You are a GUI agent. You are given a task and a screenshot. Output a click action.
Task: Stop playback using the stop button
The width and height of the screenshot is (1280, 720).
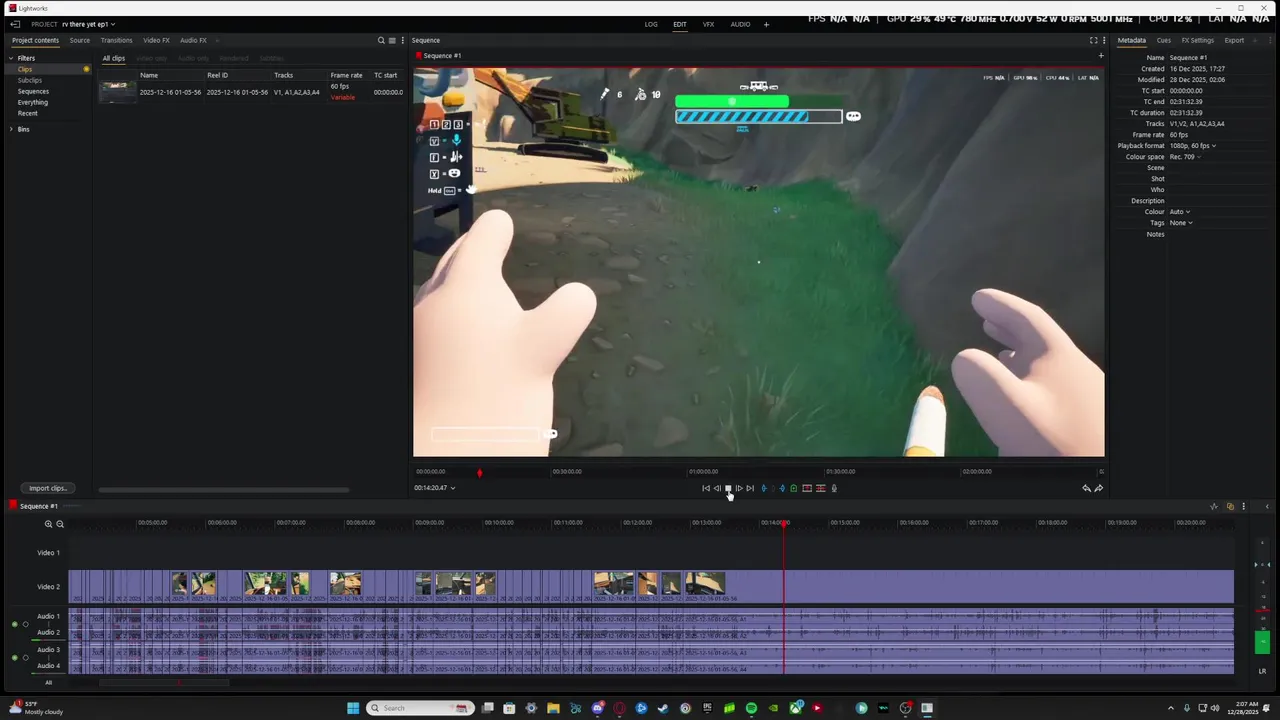coord(728,488)
